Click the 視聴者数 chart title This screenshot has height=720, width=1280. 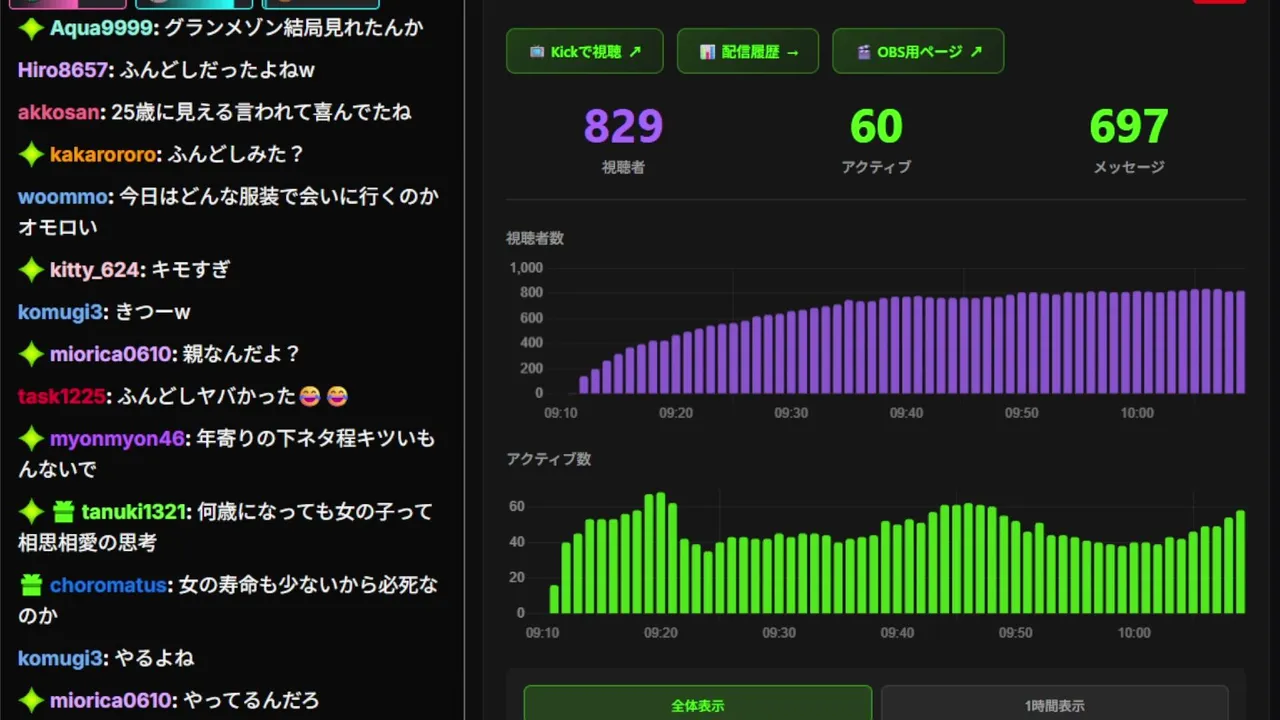[x=535, y=238]
